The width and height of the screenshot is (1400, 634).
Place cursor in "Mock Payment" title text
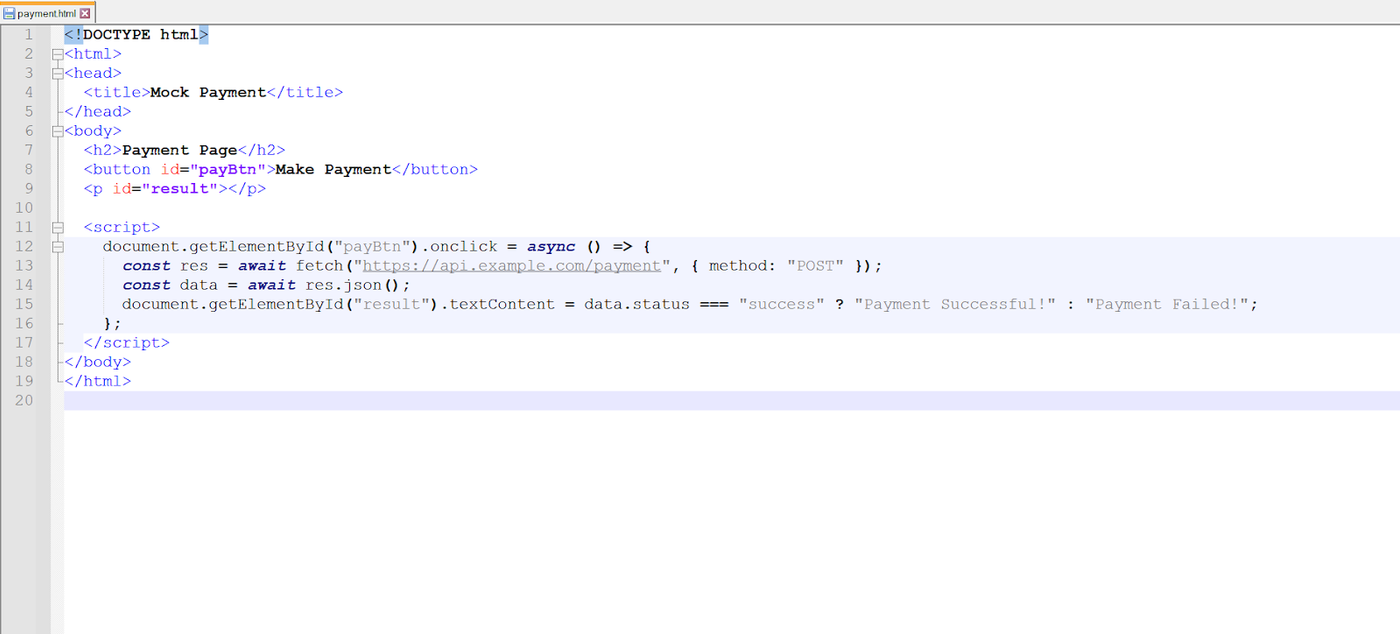(208, 92)
